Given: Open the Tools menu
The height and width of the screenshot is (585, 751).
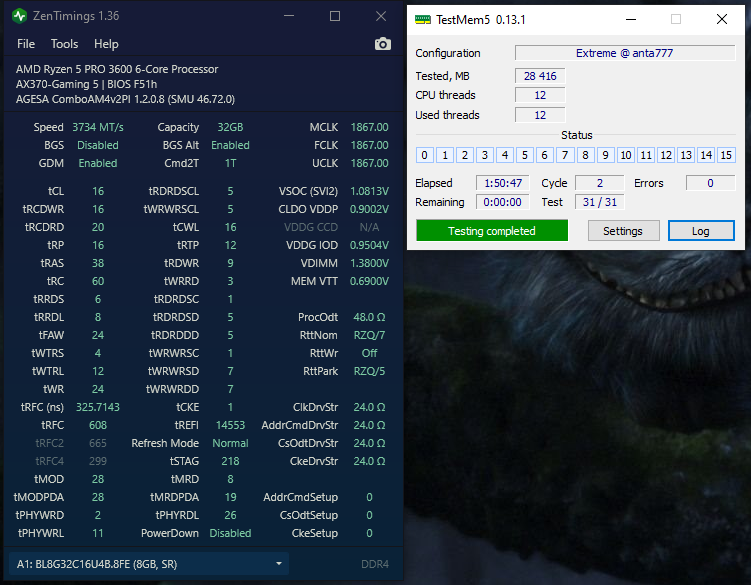Looking at the screenshot, I should [x=64, y=44].
